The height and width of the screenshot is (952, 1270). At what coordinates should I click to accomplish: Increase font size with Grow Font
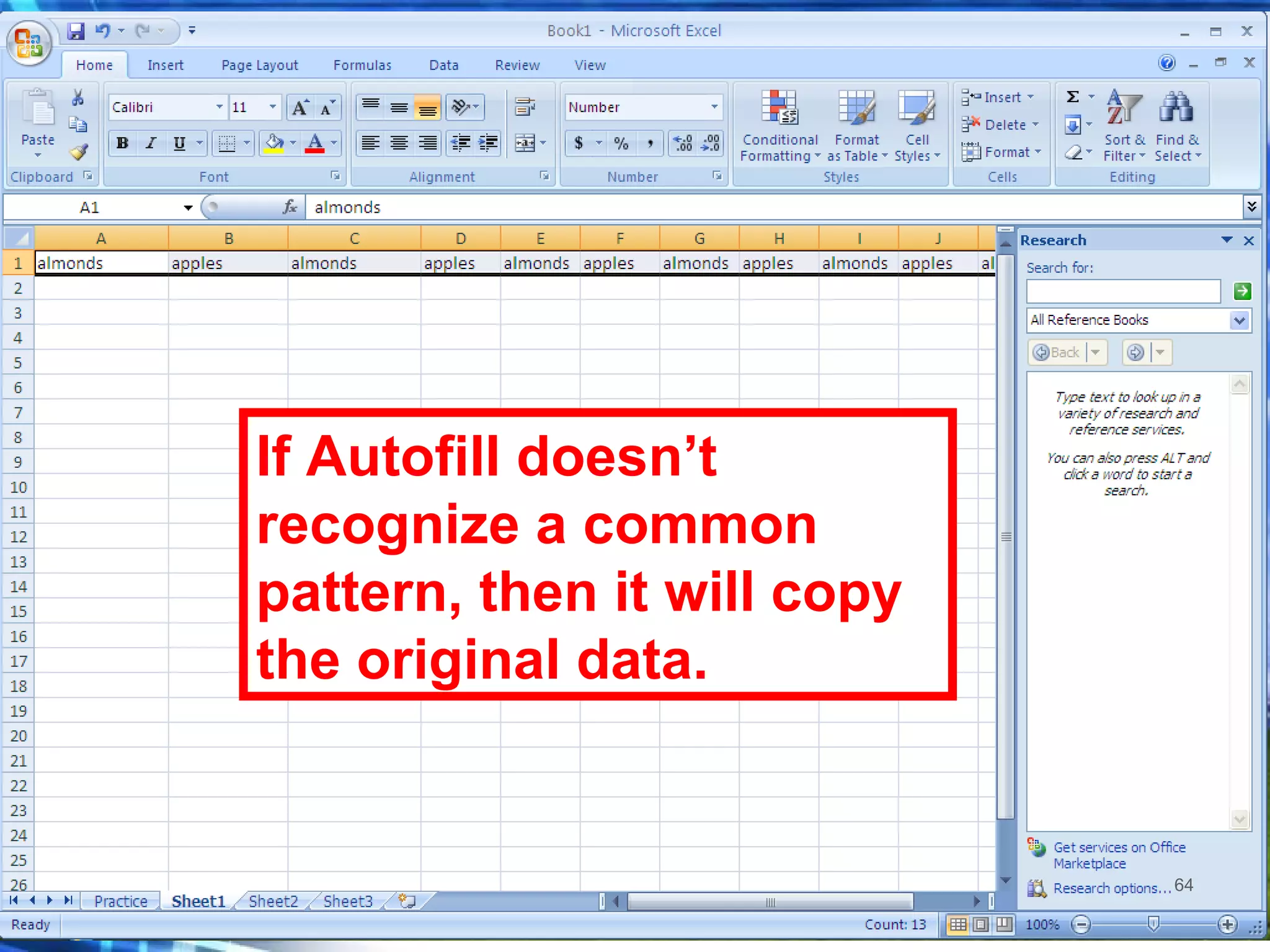301,107
